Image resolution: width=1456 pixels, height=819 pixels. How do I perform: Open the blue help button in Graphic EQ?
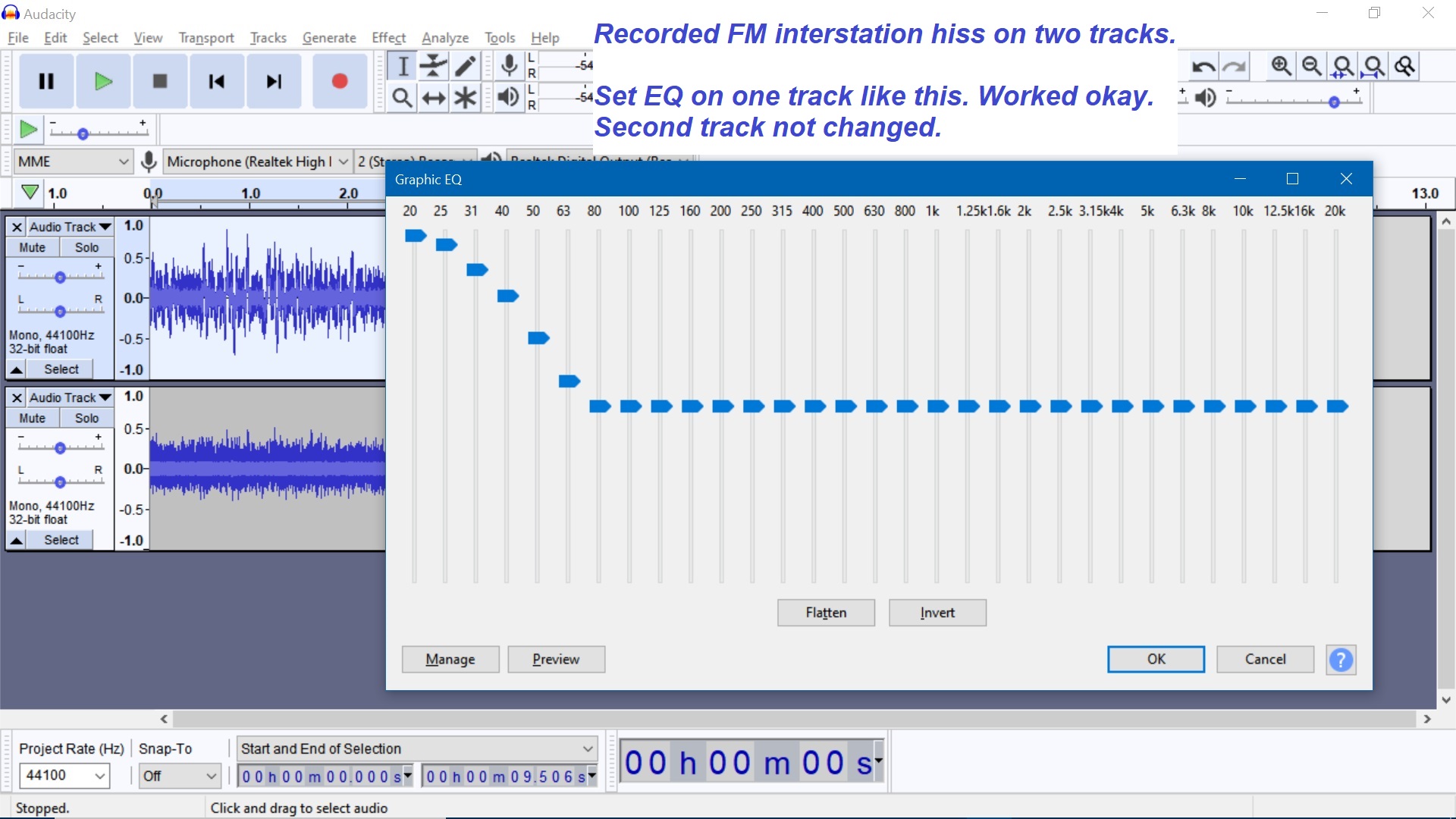[x=1341, y=660]
